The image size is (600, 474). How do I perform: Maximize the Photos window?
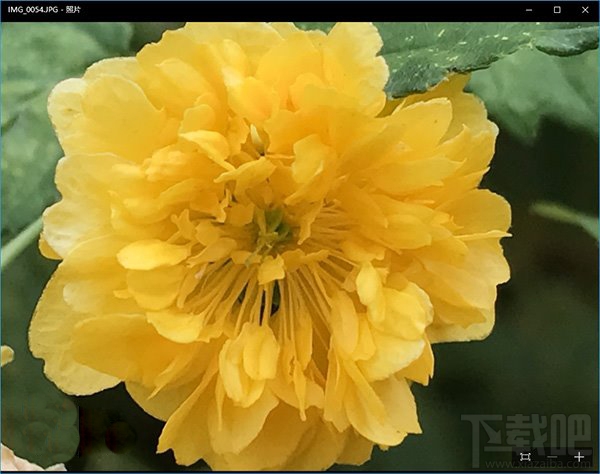(x=557, y=10)
